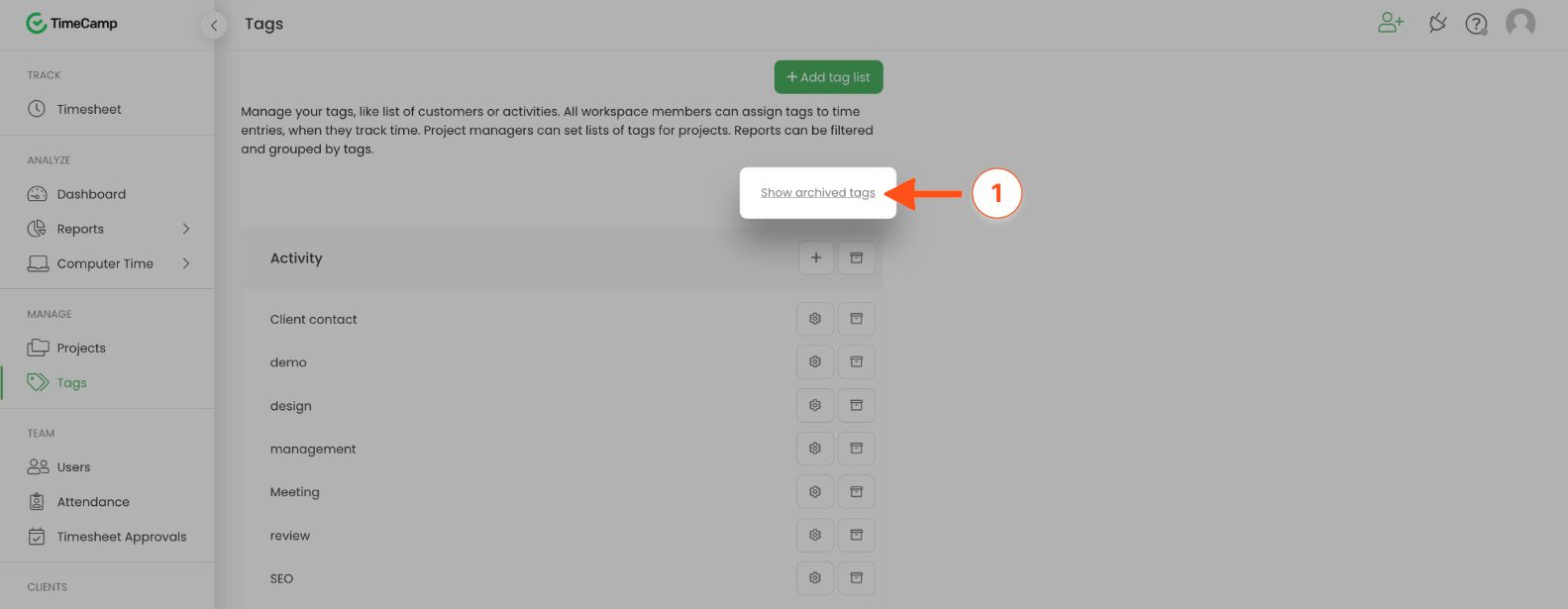
Task: Click the Show archived tags link
Action: (x=818, y=193)
